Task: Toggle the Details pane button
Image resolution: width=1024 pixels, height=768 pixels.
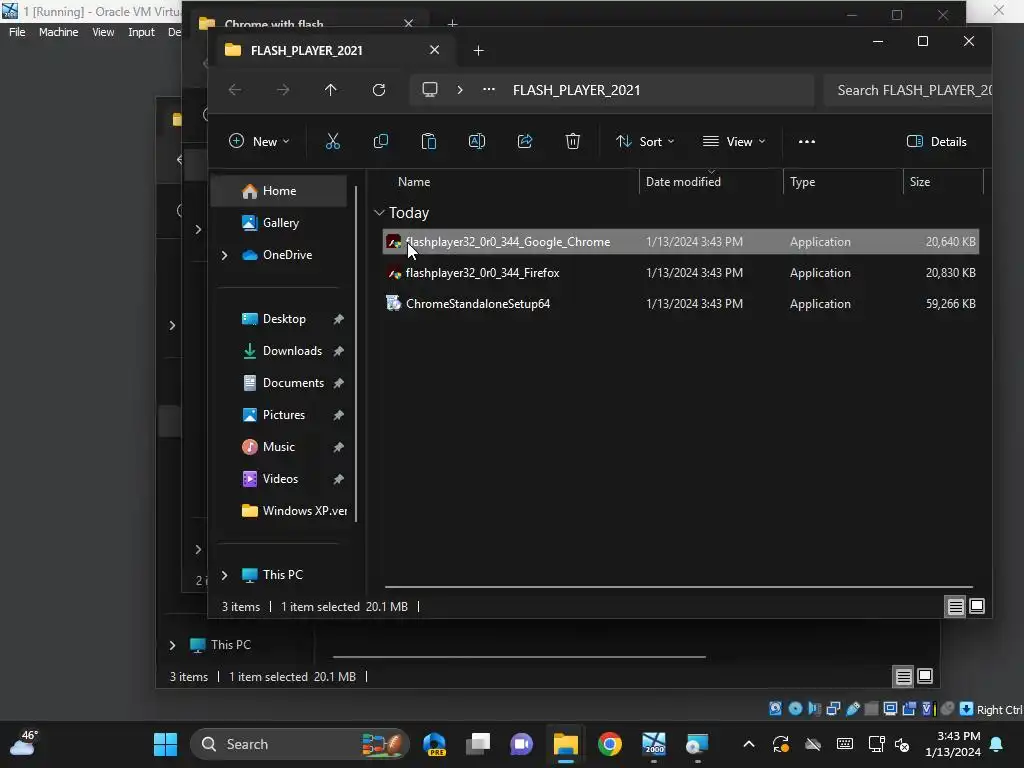Action: point(936,141)
